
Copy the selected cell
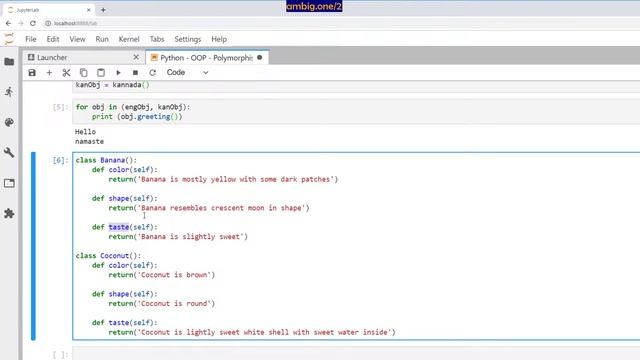pyautogui.click(x=83, y=73)
